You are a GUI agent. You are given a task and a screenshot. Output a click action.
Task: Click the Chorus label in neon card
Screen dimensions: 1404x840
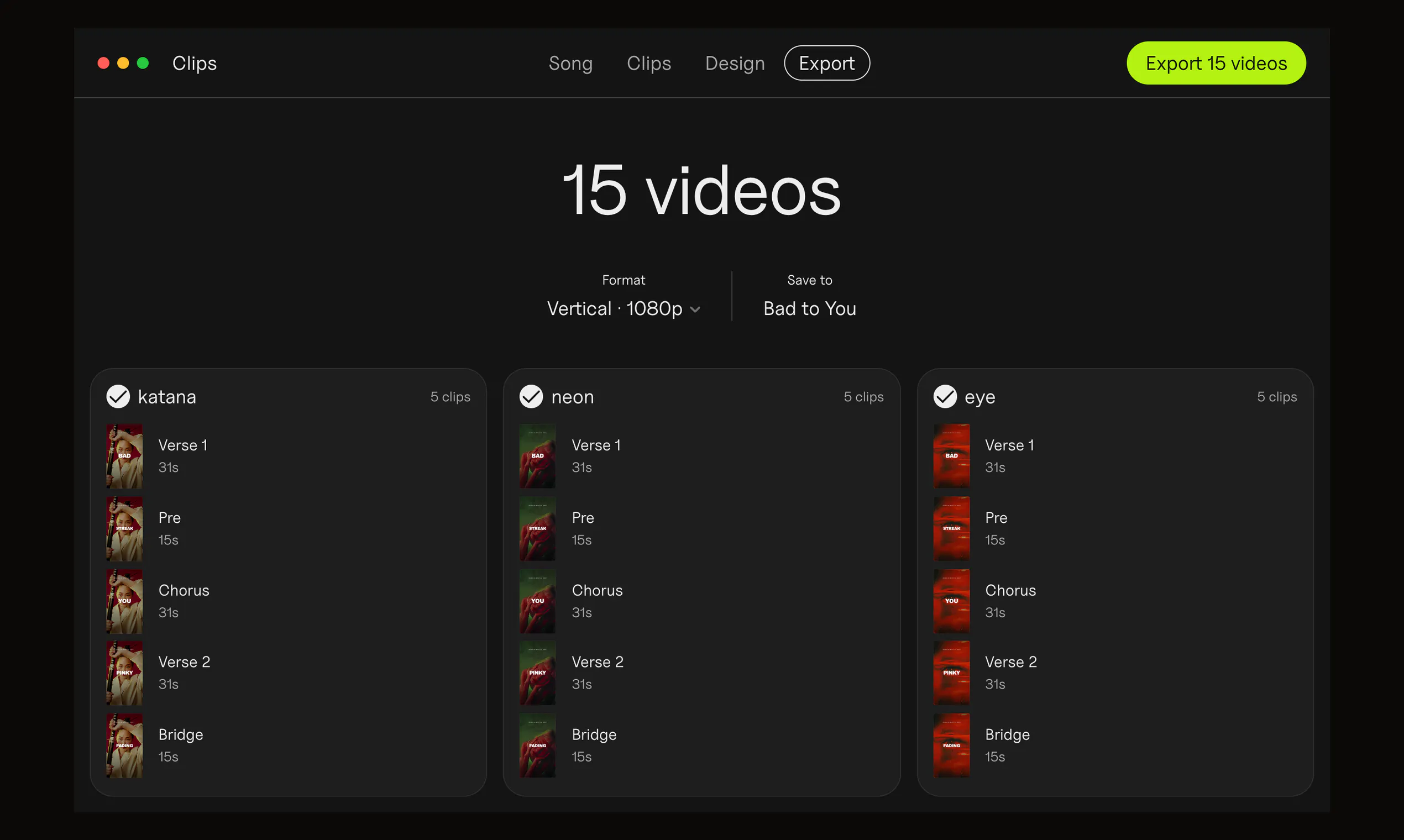click(x=598, y=590)
